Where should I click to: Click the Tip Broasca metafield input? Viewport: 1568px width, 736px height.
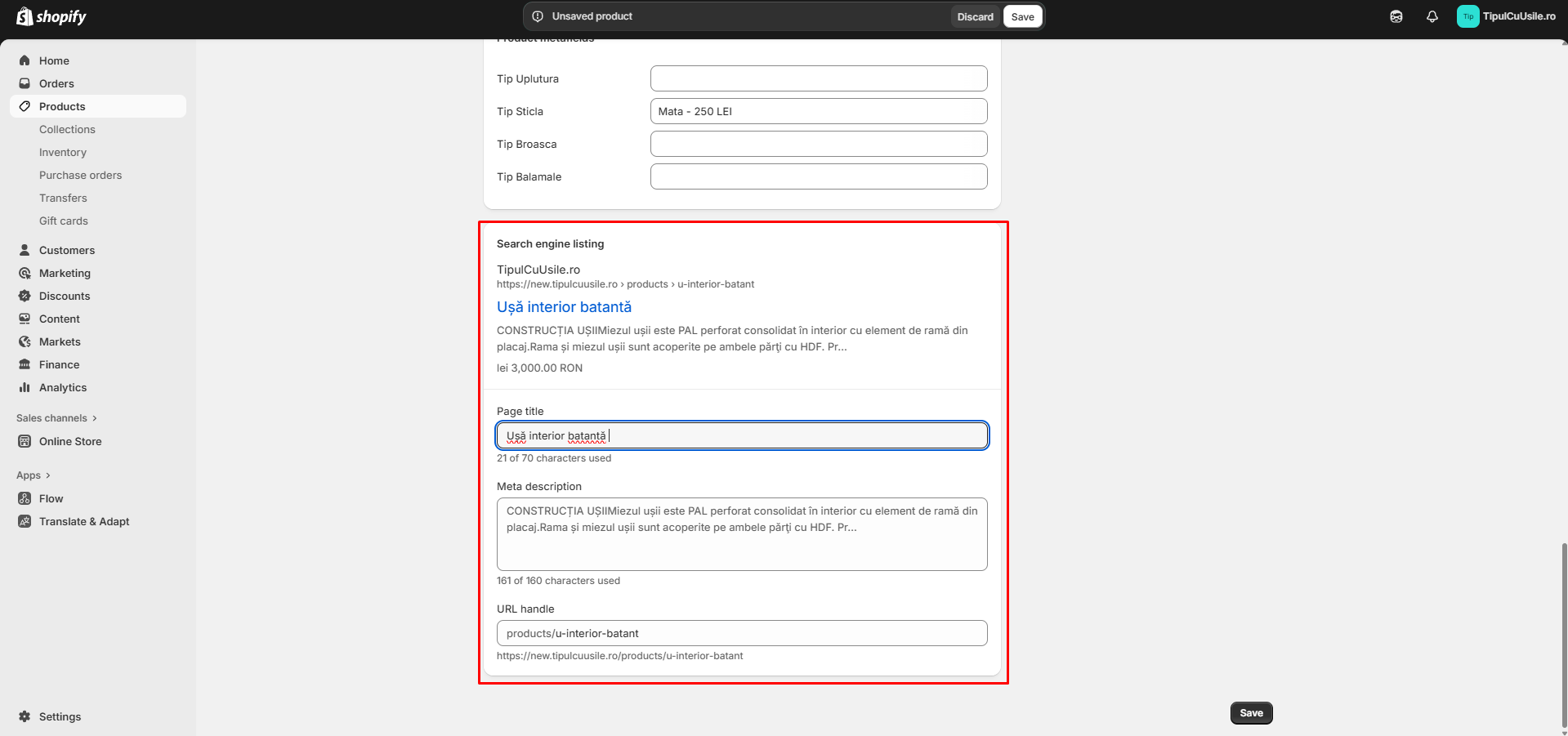pyautogui.click(x=818, y=144)
